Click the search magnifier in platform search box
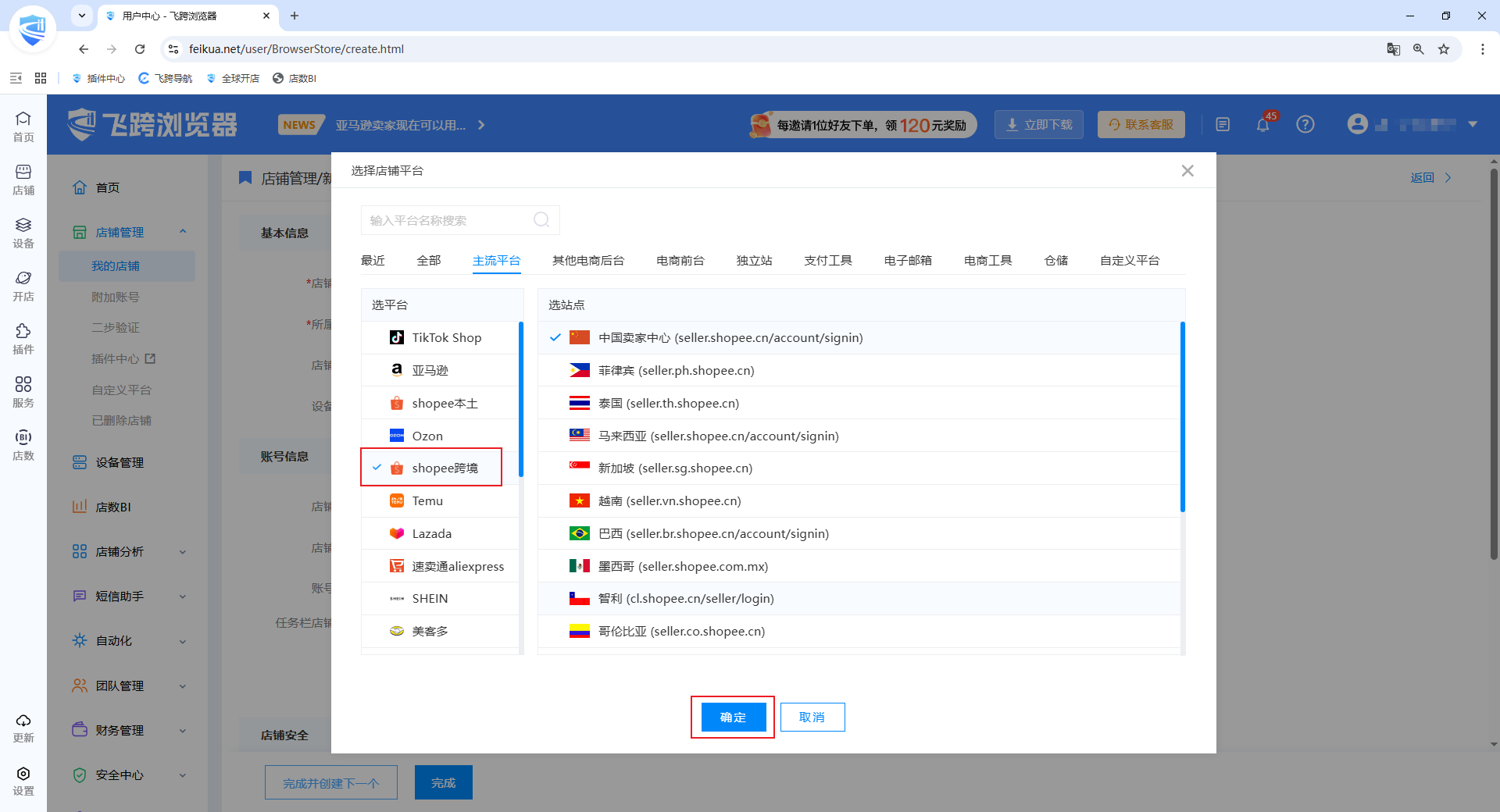This screenshot has height=812, width=1500. [x=541, y=220]
